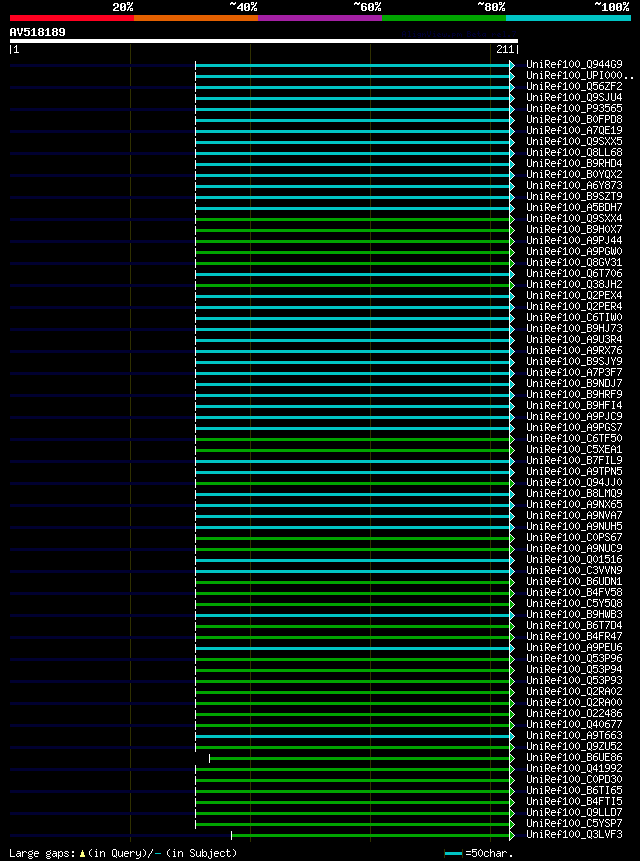Select hit UniRef100_B6UDN1
This screenshot has height=861, width=640.
[574, 582]
